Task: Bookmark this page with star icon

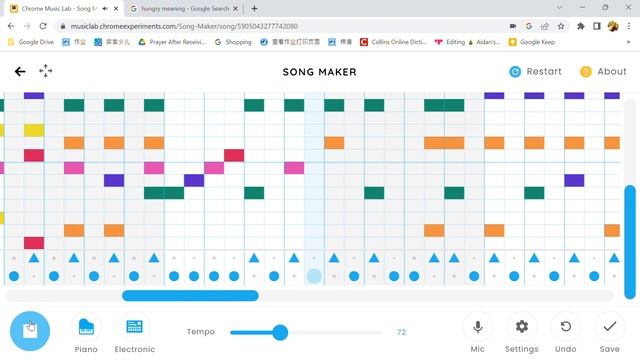Action: click(x=561, y=26)
